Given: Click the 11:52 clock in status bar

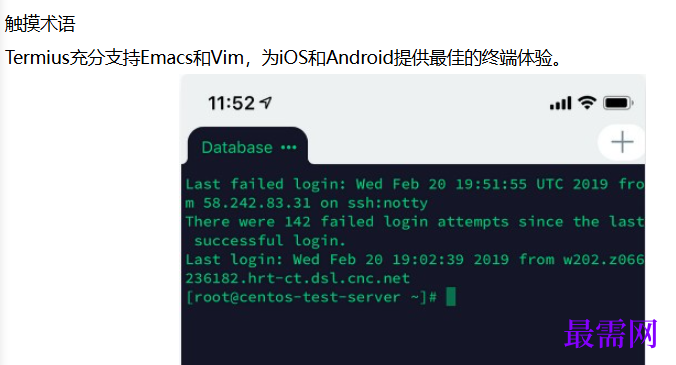Looking at the screenshot, I should coord(232,103).
